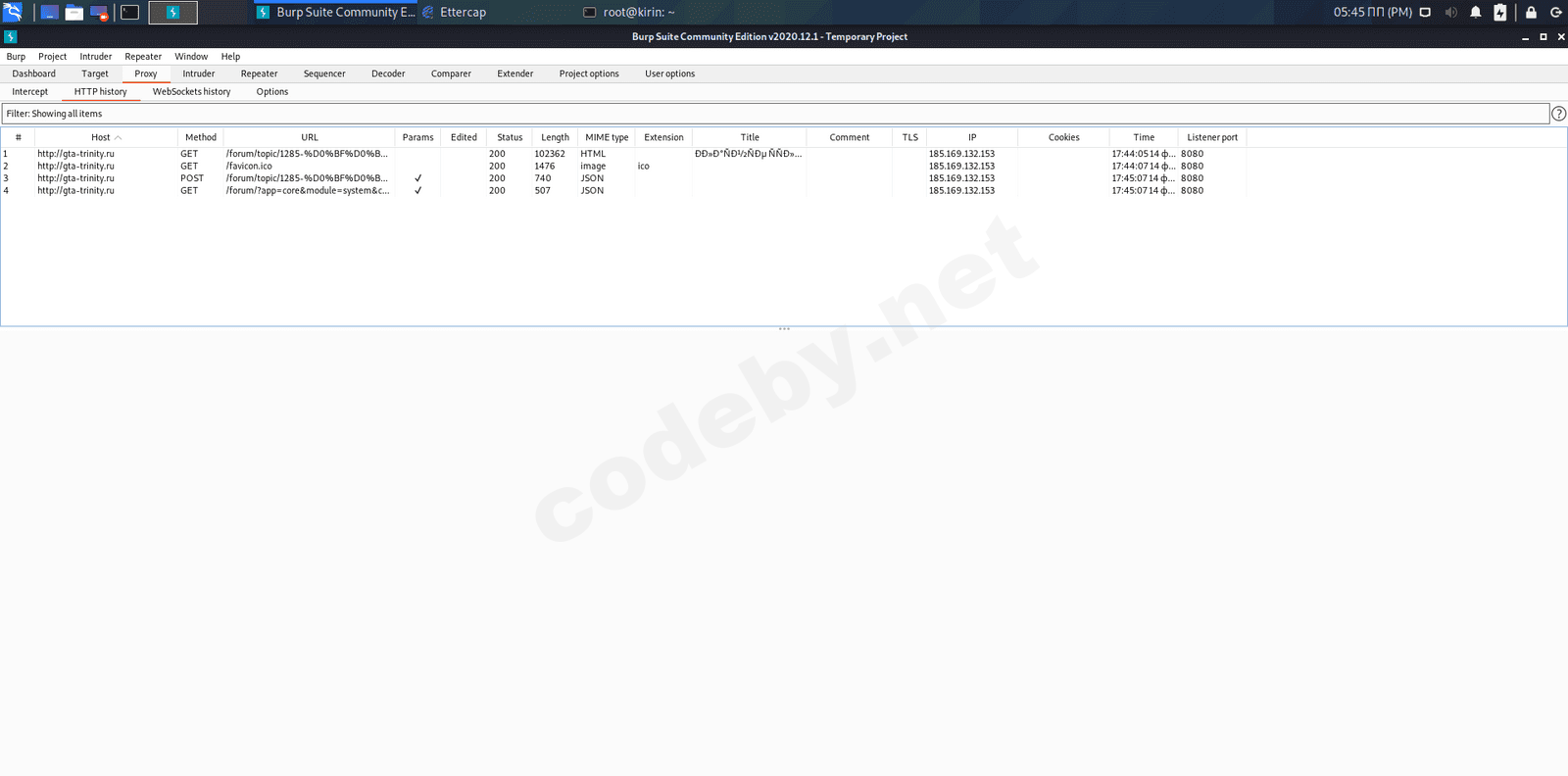This screenshot has width=1568, height=776.
Task: Click the Params checkmark in the POST row
Action: point(418,178)
